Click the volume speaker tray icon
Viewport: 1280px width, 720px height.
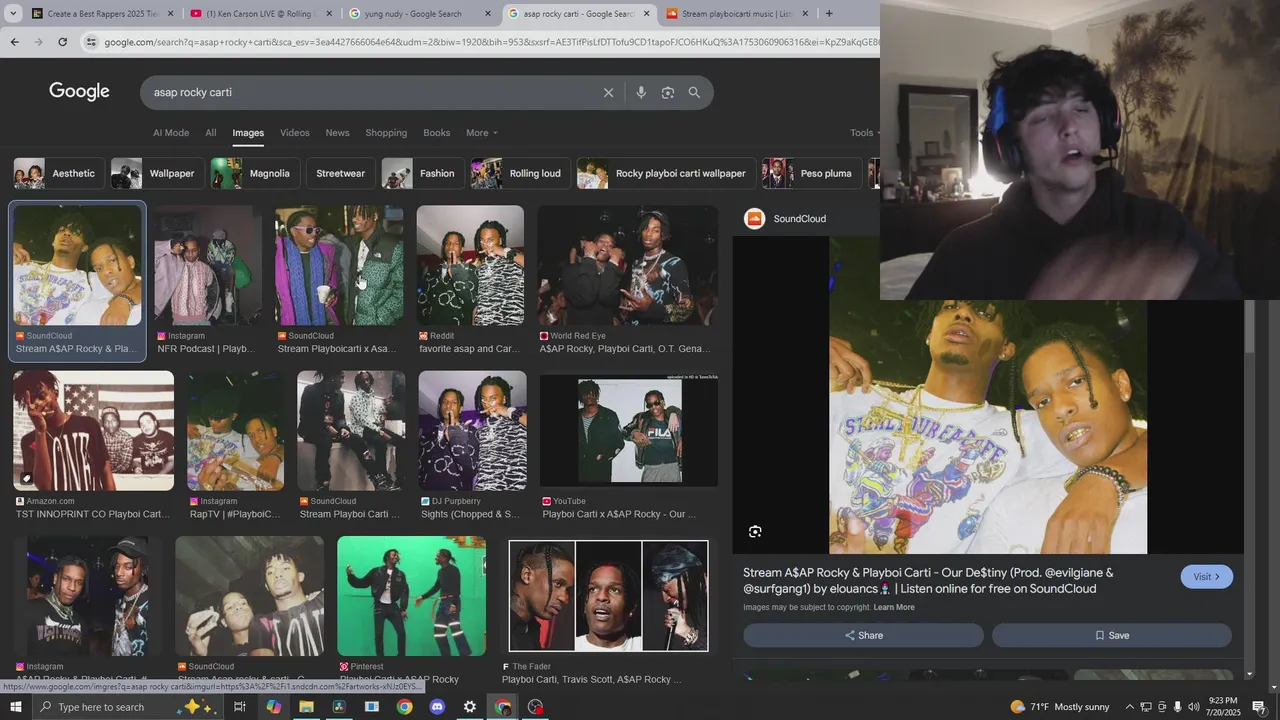1194,707
